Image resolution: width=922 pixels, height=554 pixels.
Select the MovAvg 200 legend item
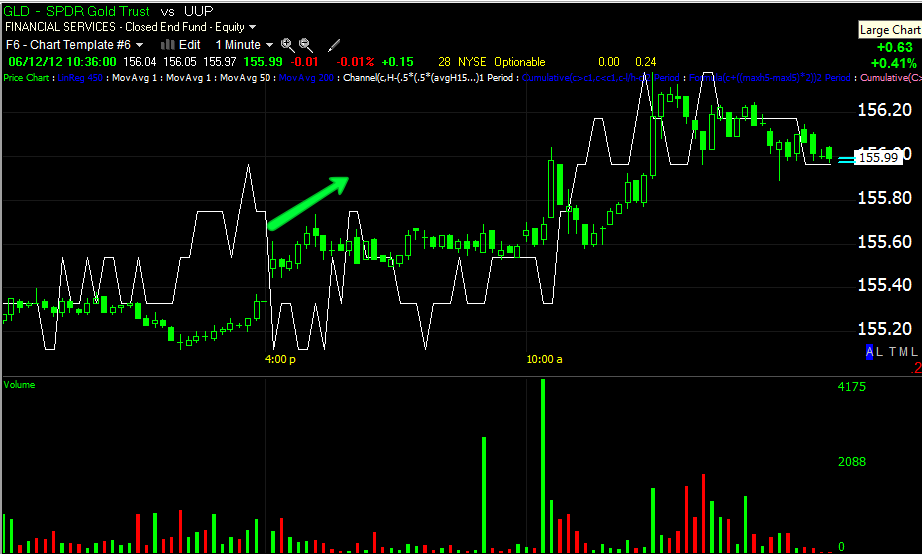[x=306, y=78]
